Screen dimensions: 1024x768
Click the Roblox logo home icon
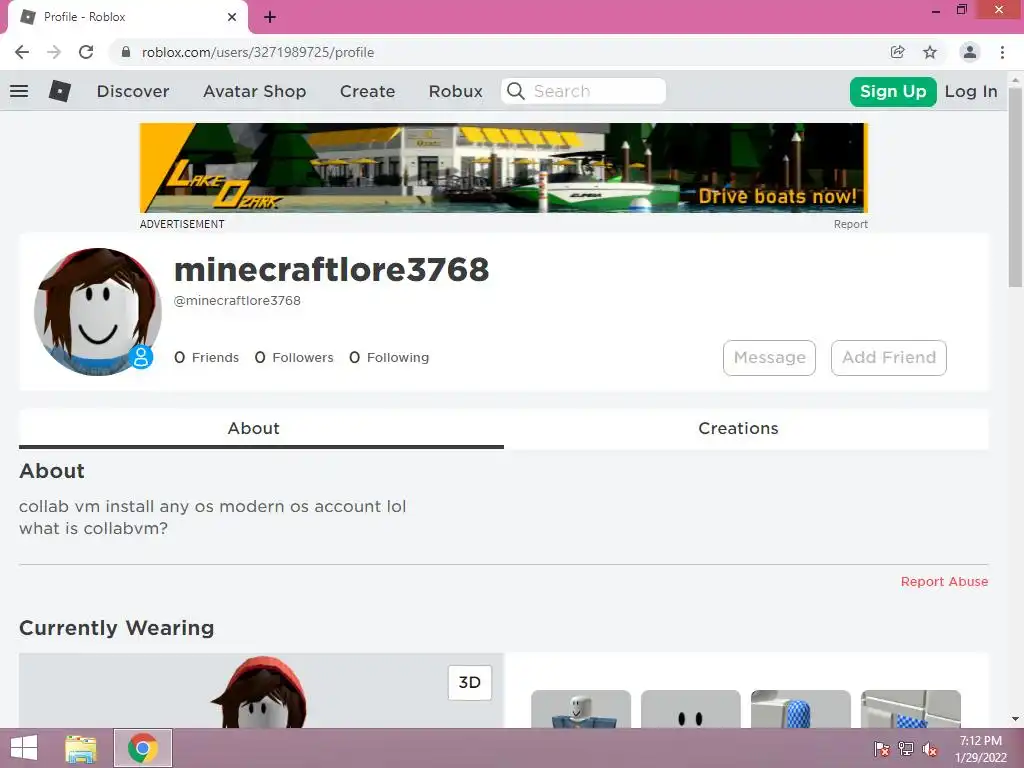coord(59,91)
